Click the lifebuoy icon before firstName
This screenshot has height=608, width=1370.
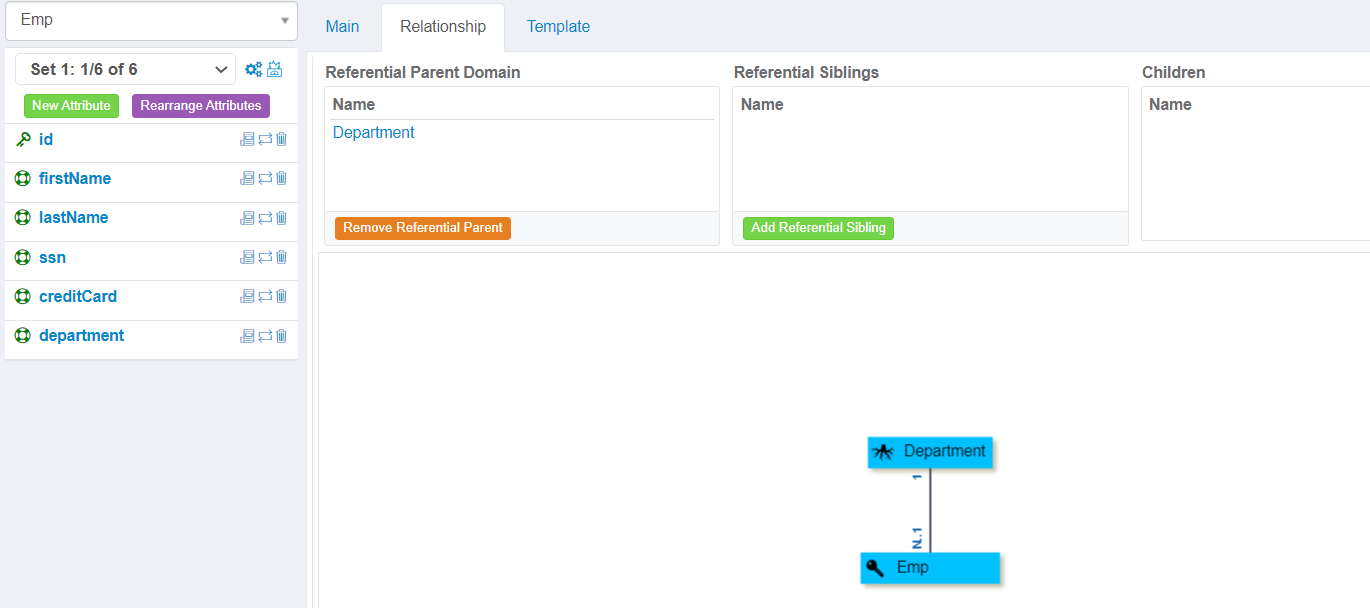(x=23, y=179)
